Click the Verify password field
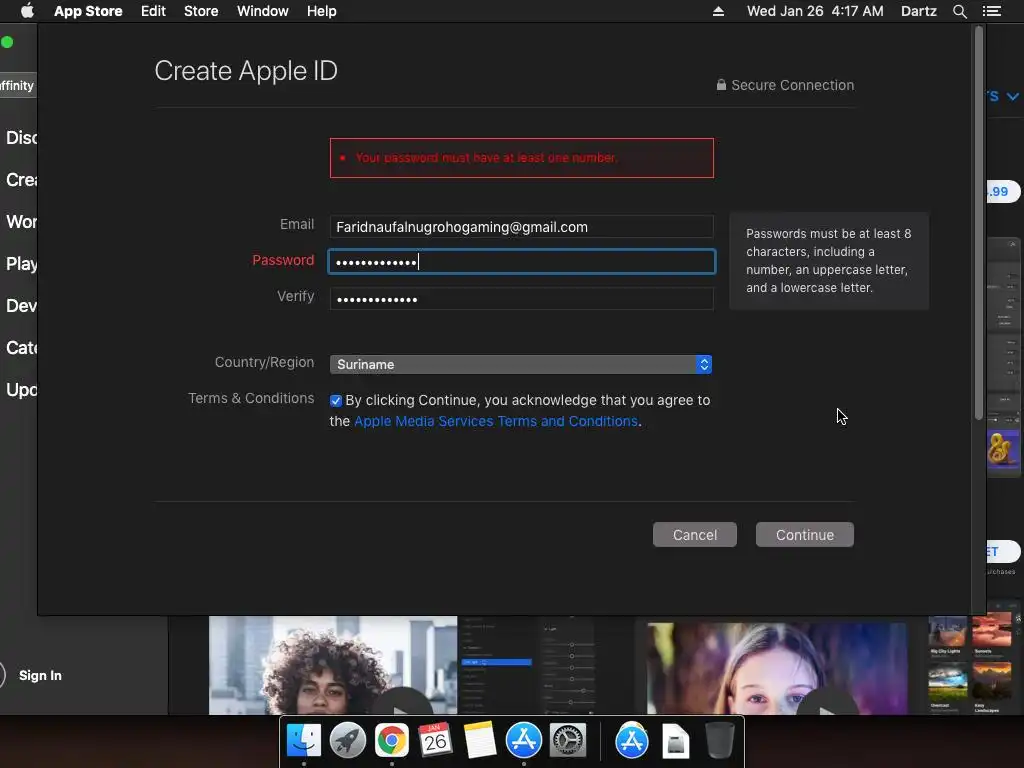Viewport: 1024px width, 768px height. click(x=521, y=299)
